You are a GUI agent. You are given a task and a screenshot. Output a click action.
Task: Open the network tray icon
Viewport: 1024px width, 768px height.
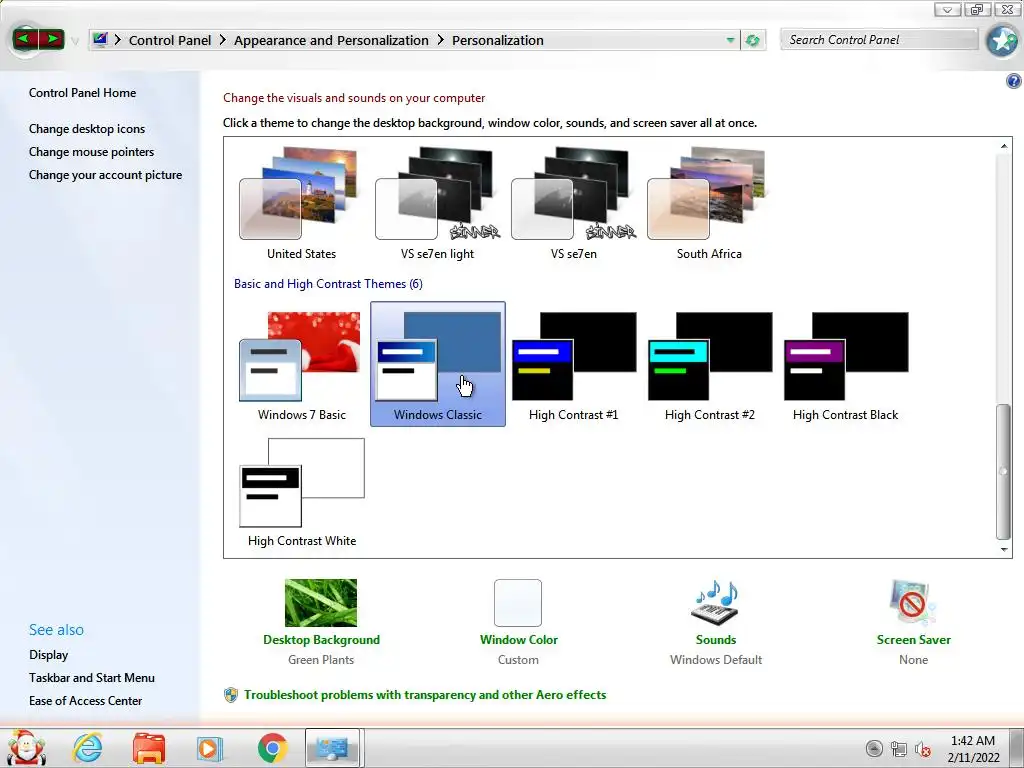pyautogui.click(x=899, y=749)
